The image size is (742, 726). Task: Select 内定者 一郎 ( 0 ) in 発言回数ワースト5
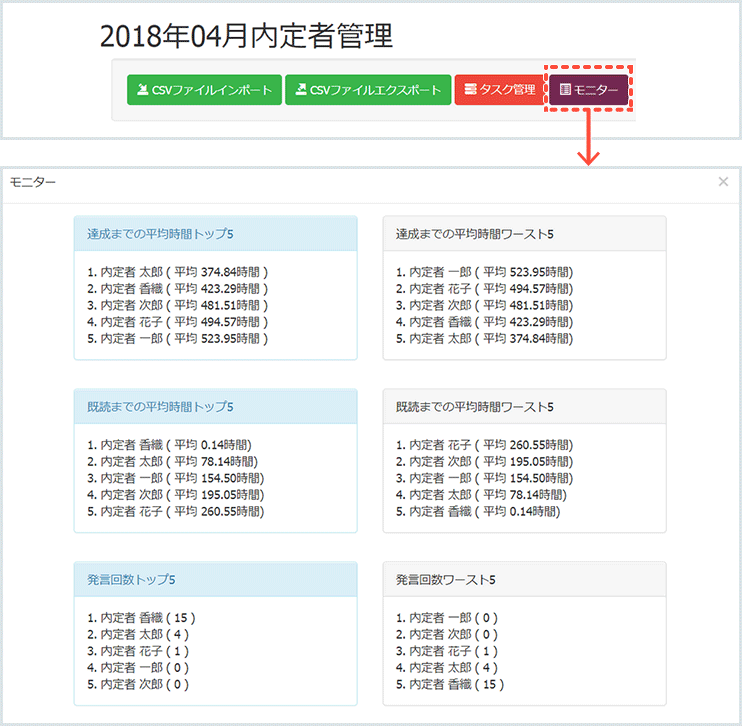(x=443, y=617)
